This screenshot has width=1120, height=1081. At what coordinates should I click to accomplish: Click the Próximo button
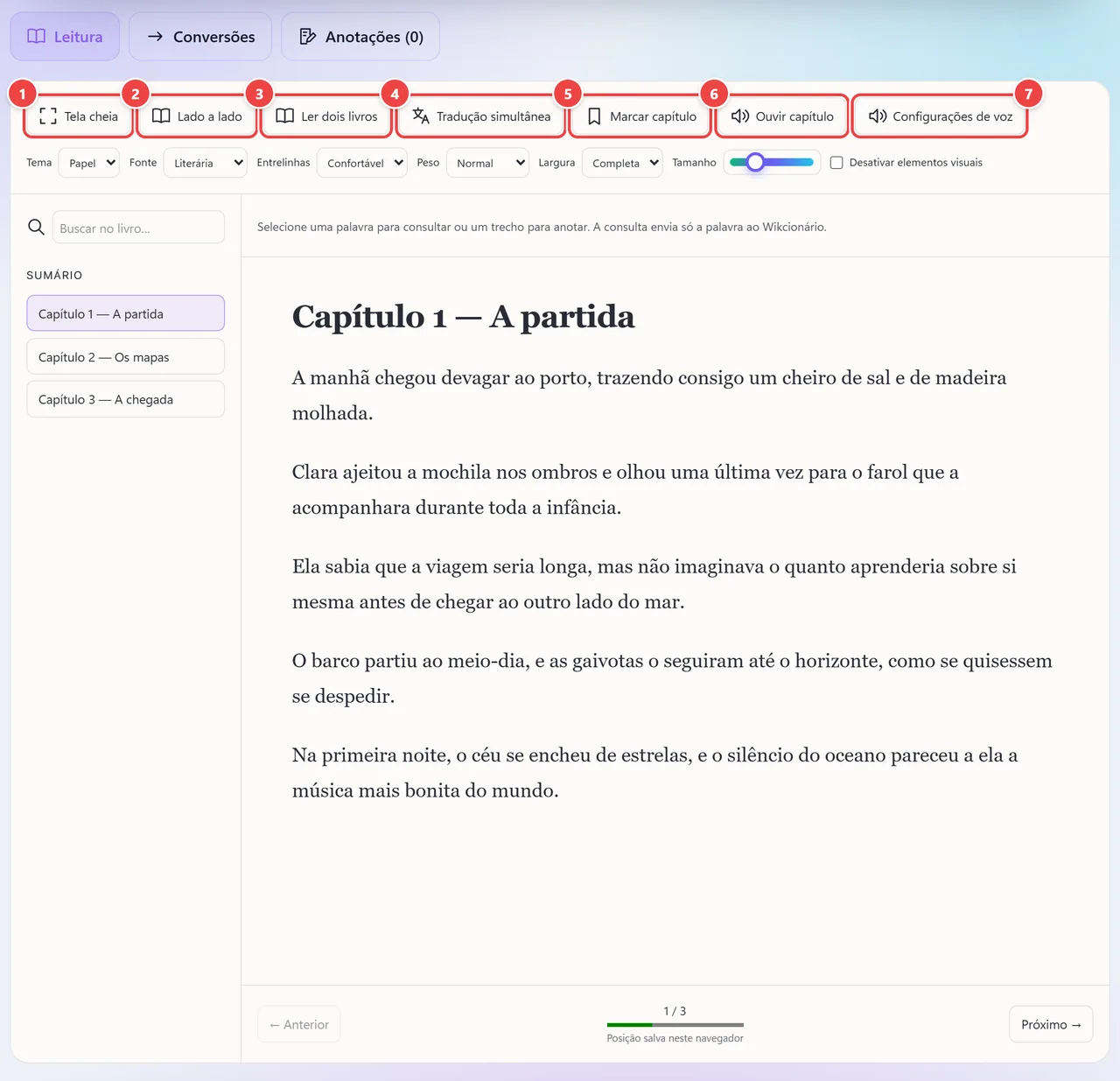coord(1051,1024)
